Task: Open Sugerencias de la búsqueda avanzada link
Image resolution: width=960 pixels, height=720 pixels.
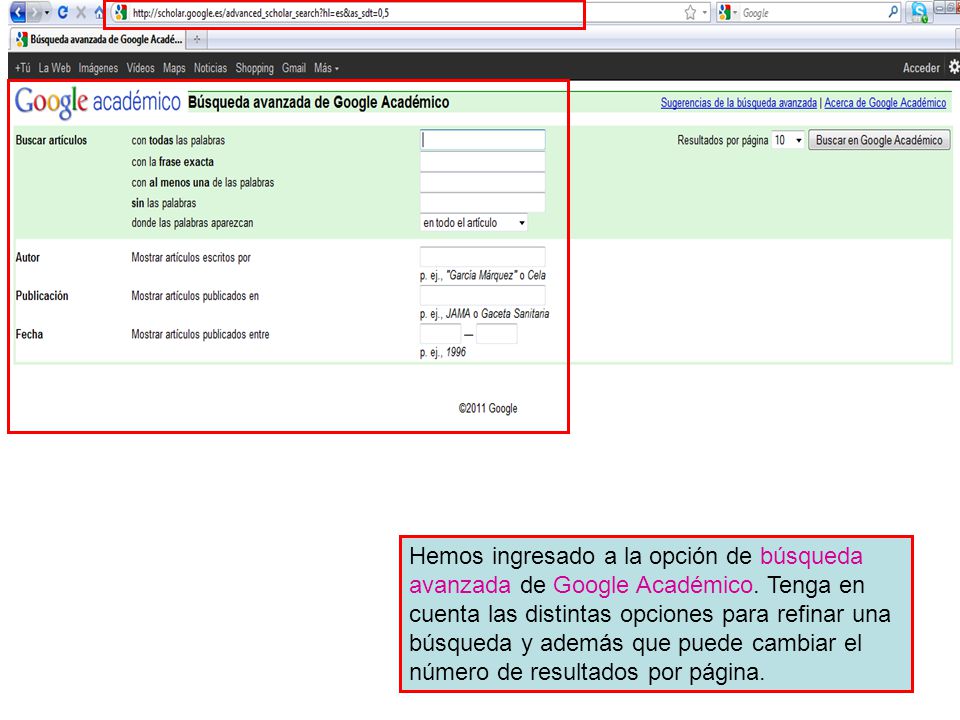Action: tap(738, 103)
